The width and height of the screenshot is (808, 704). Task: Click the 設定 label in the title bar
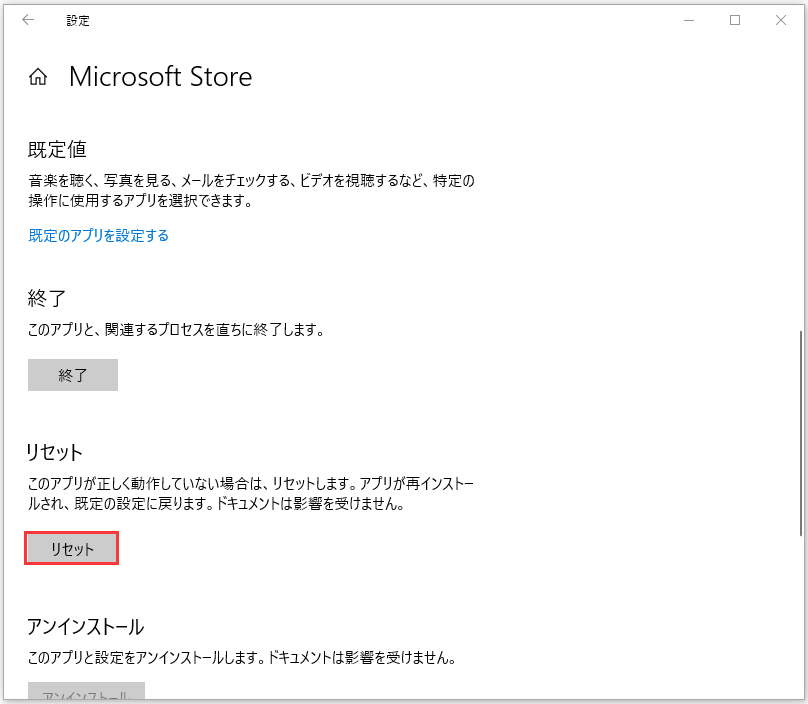77,20
